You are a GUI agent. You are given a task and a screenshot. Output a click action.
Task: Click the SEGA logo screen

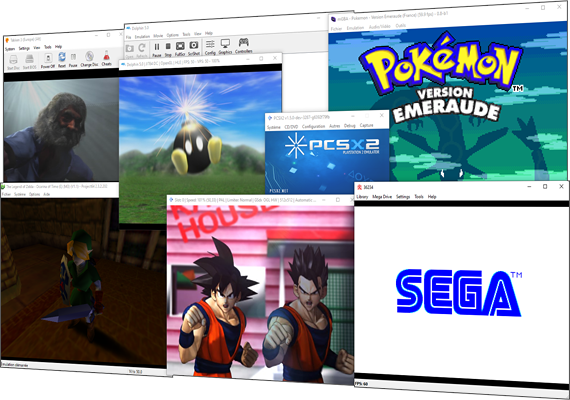coord(459,293)
